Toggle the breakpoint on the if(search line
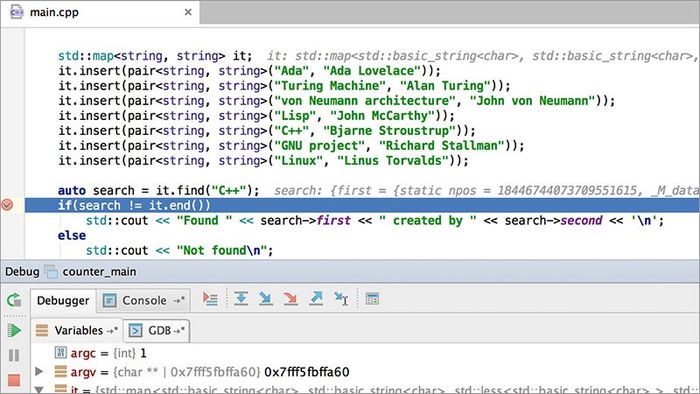The image size is (700, 394). (7, 205)
